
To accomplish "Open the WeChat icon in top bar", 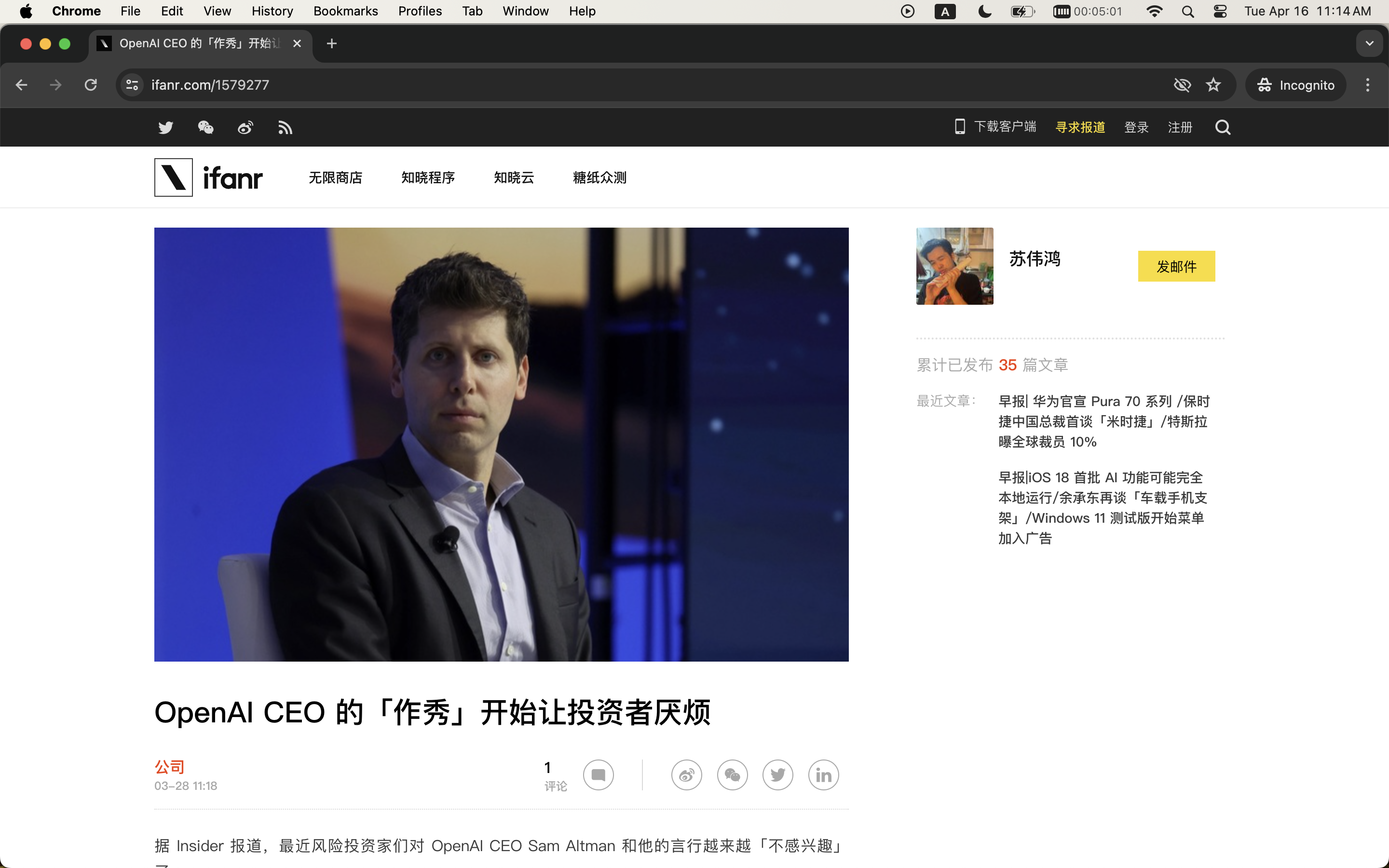I will coord(205,127).
